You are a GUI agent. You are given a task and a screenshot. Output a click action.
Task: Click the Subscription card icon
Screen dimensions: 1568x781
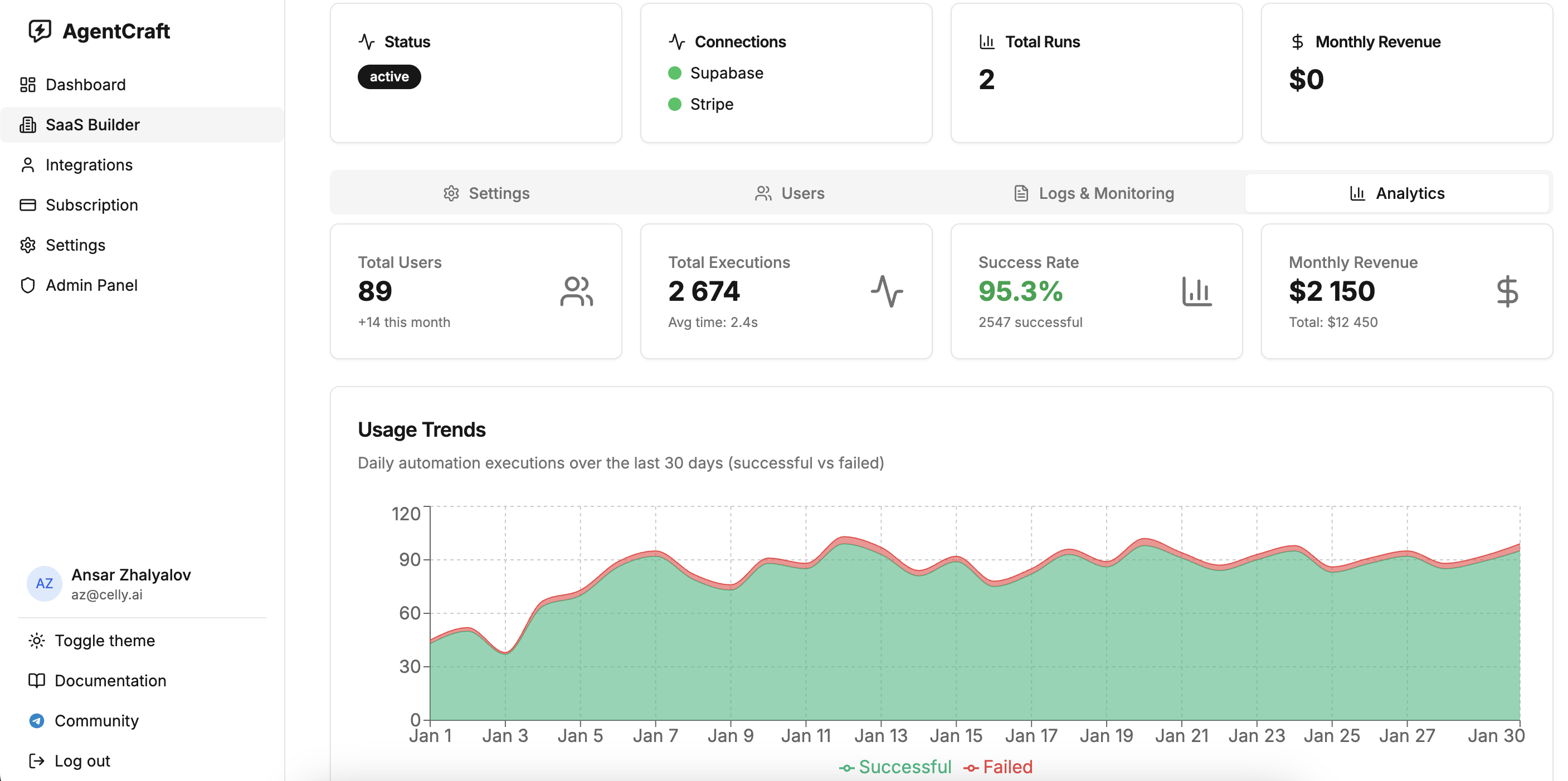(28, 204)
